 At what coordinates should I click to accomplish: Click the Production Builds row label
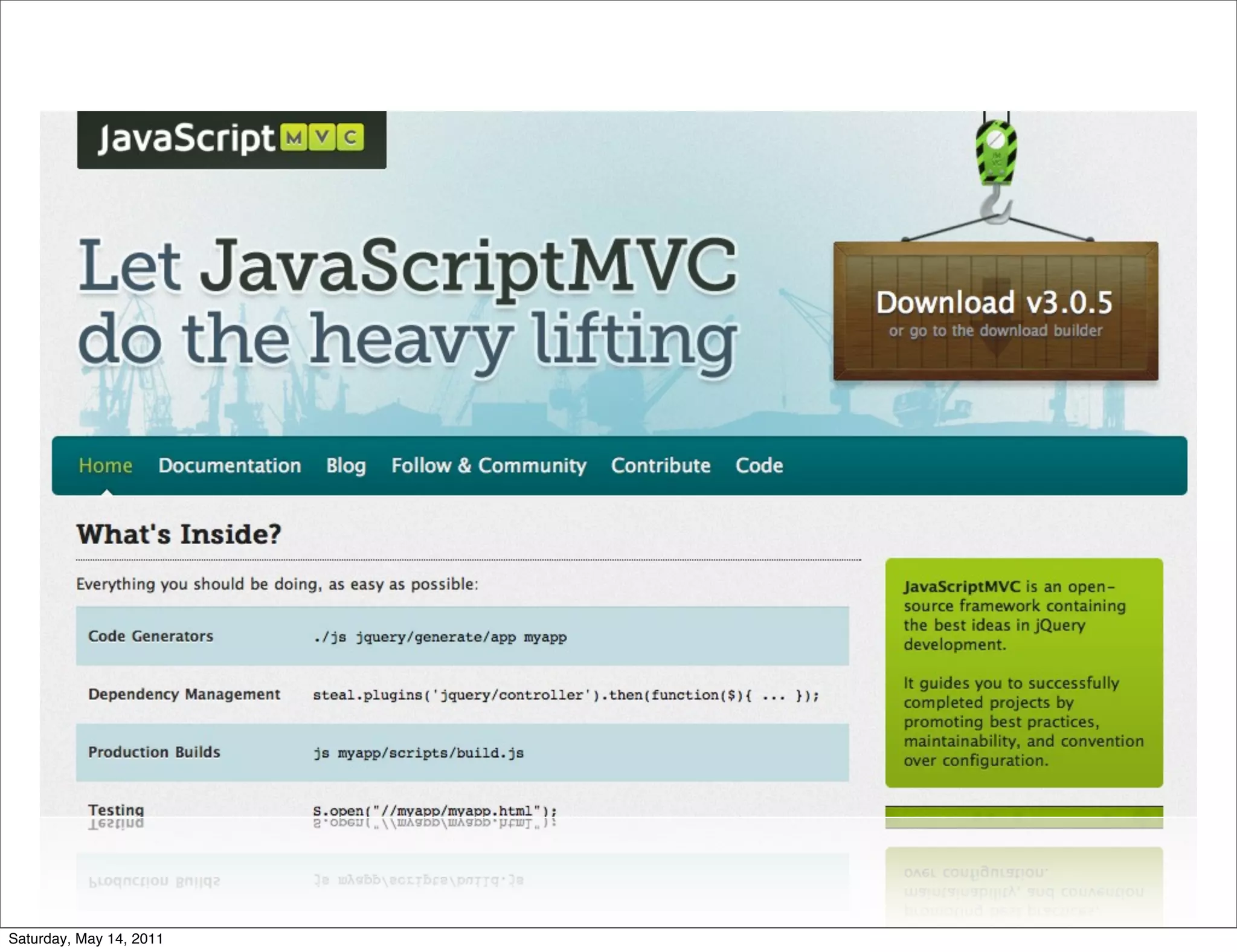154,752
